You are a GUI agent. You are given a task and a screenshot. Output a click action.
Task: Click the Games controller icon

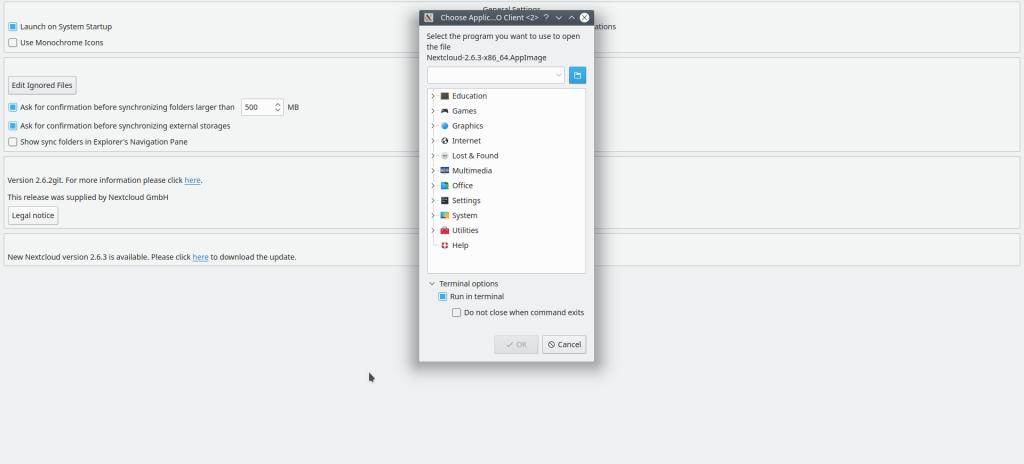click(x=445, y=111)
